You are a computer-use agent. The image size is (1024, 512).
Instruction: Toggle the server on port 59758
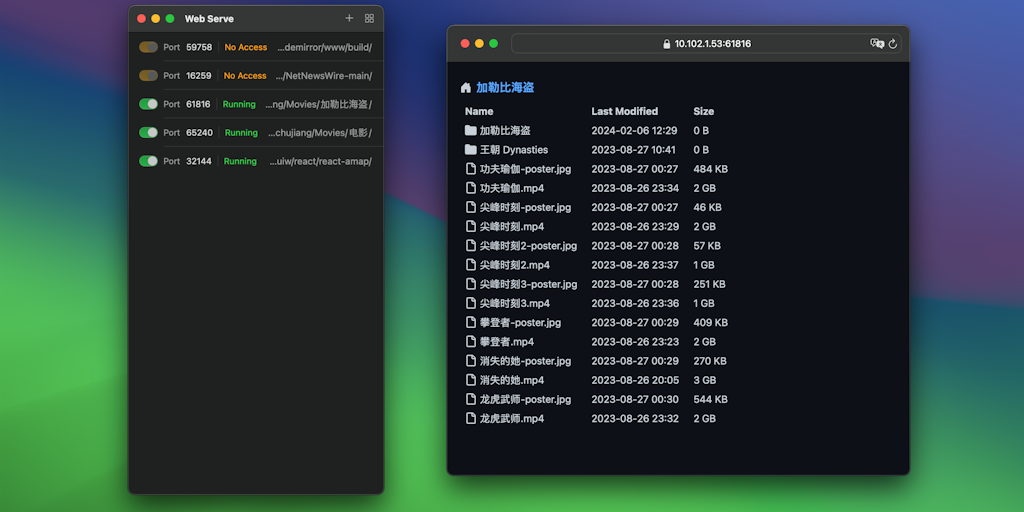(148, 47)
